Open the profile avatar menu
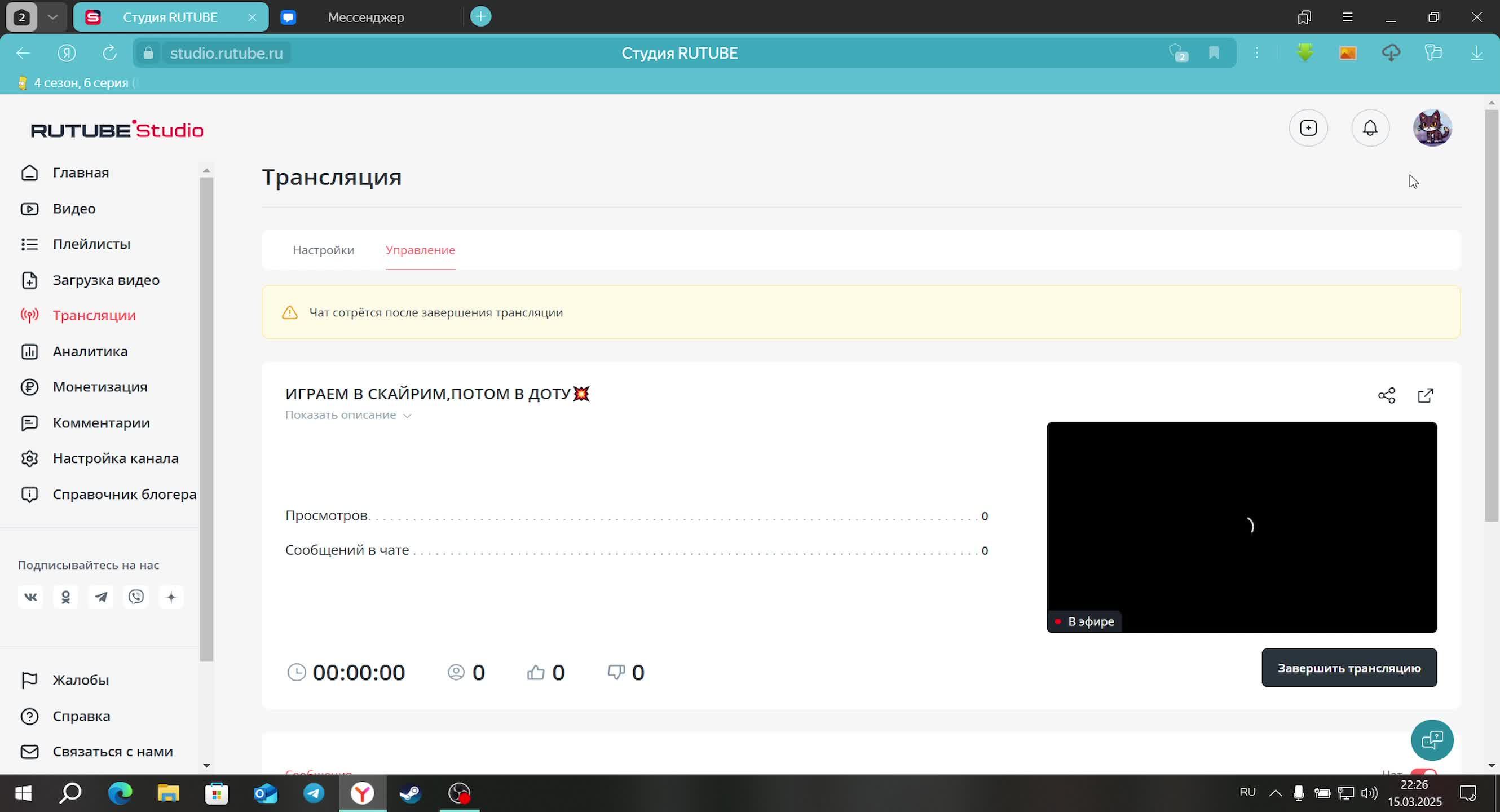Viewport: 1500px width, 812px height. click(x=1432, y=128)
